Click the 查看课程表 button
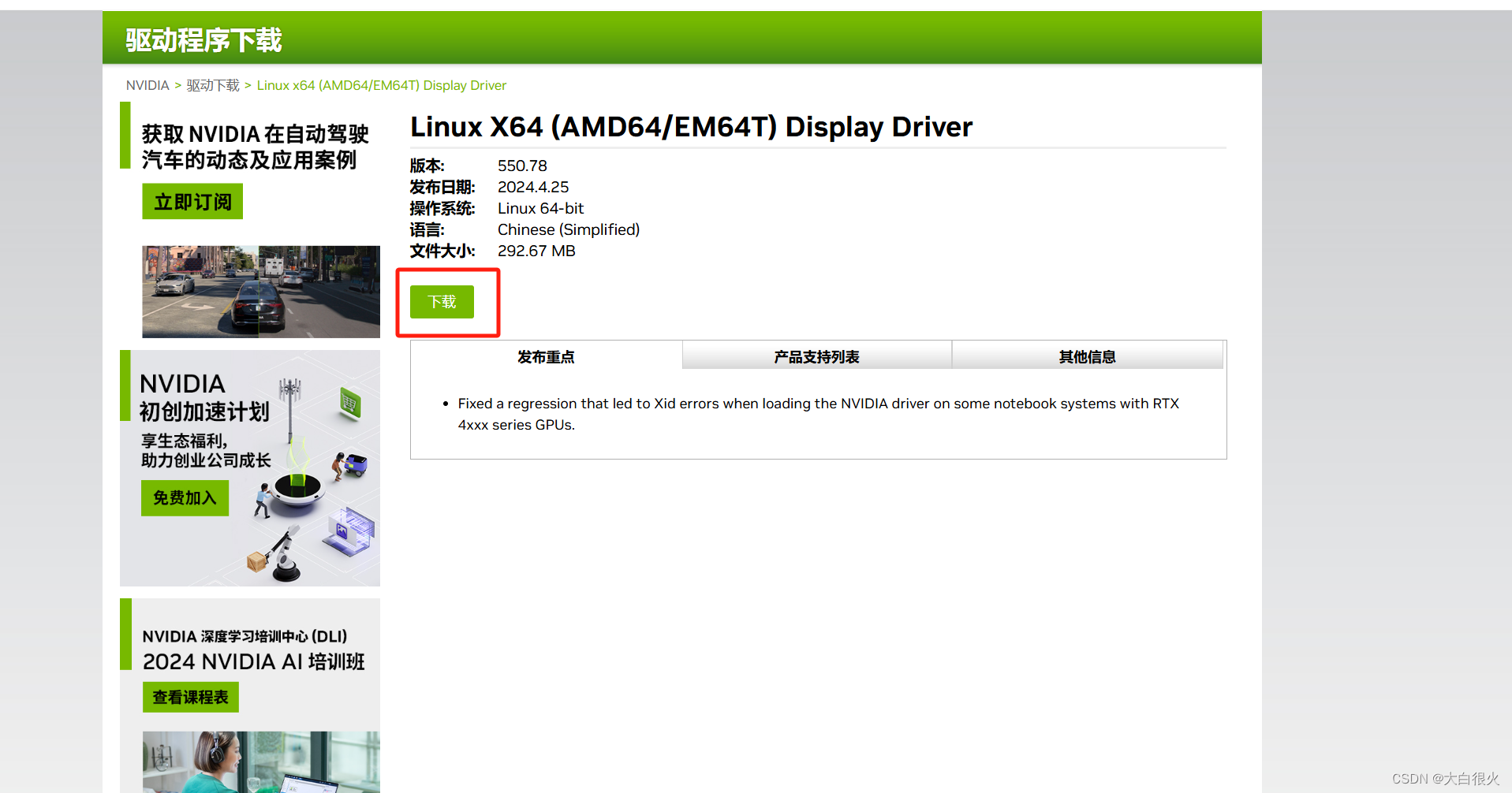 pyautogui.click(x=190, y=697)
